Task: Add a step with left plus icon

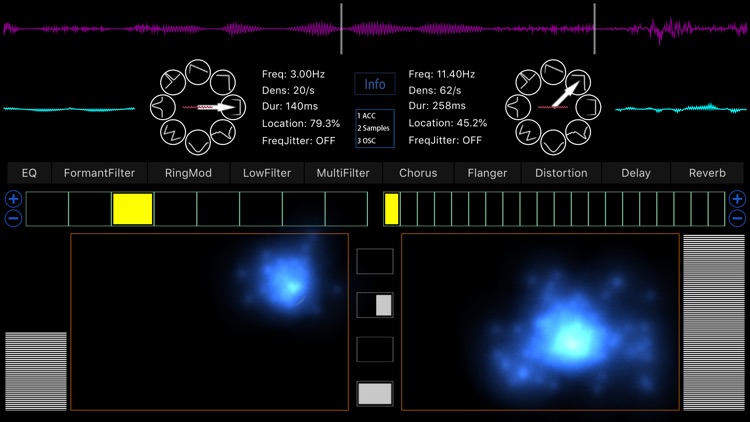Action: click(x=13, y=199)
